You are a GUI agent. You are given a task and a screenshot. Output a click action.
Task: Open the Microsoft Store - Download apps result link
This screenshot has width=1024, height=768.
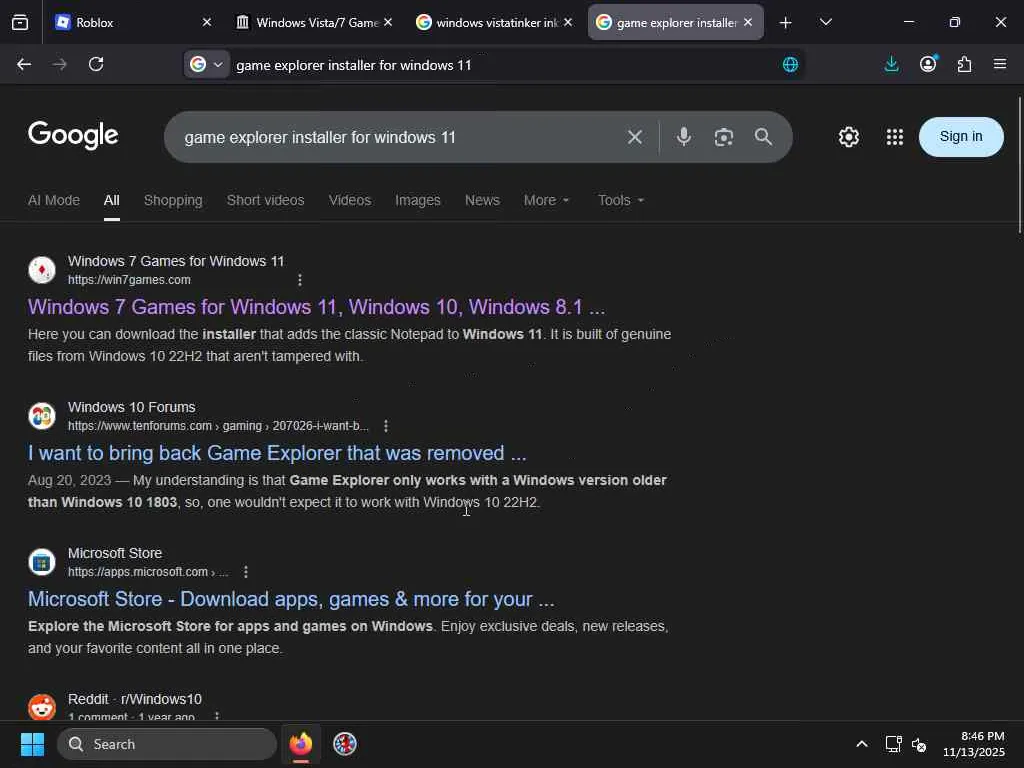click(x=291, y=600)
